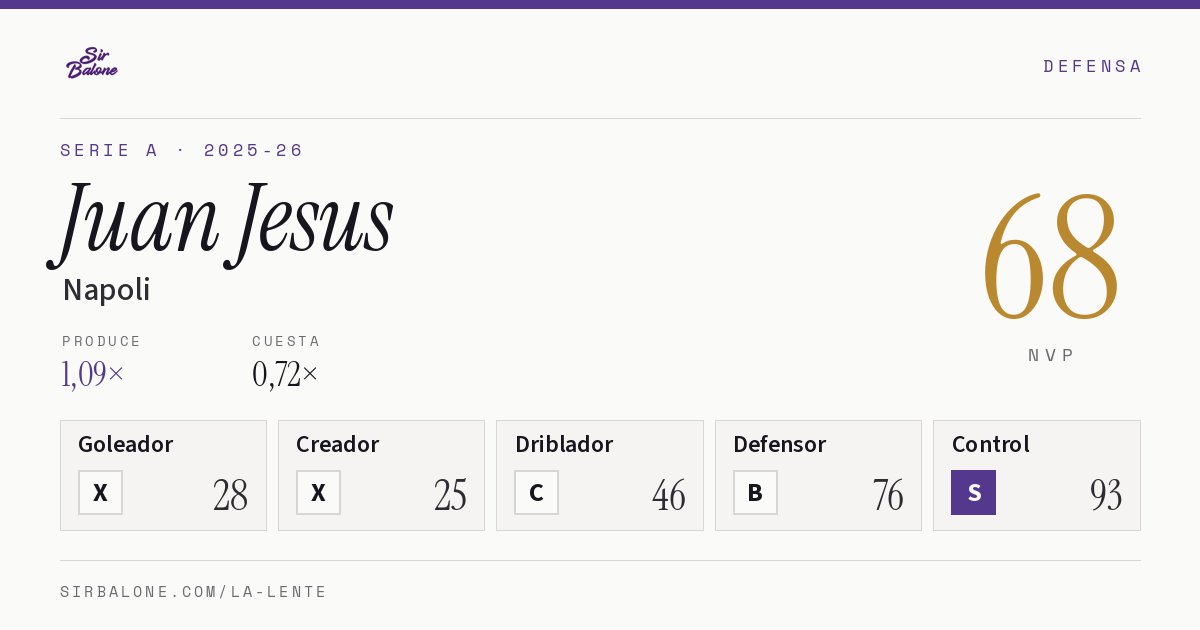Click the purple S grade badge
Viewport: 1200px width, 630px height.
click(973, 492)
